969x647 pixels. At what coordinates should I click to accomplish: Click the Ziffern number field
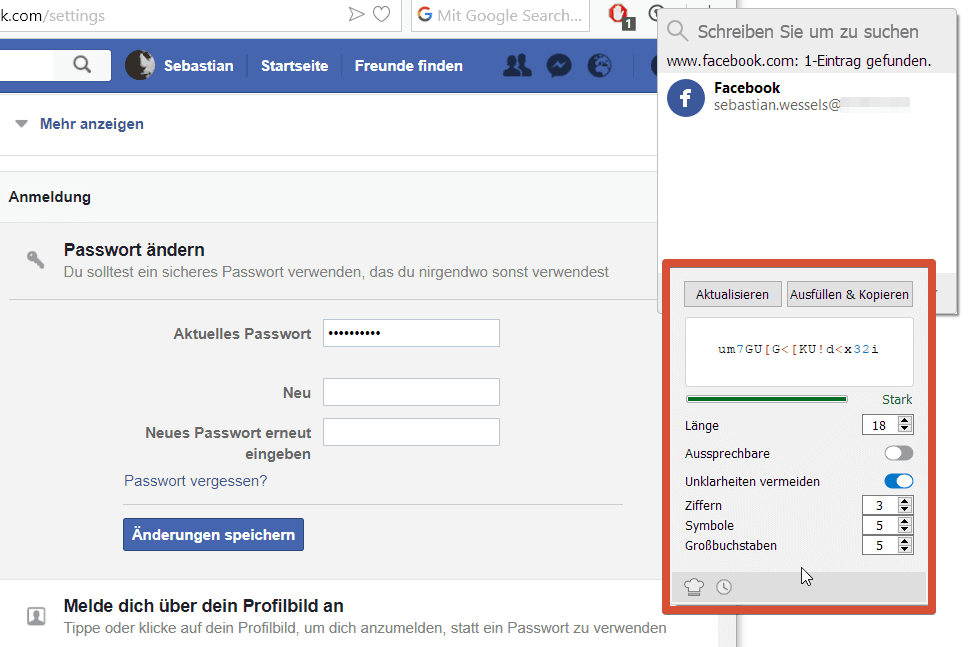880,505
